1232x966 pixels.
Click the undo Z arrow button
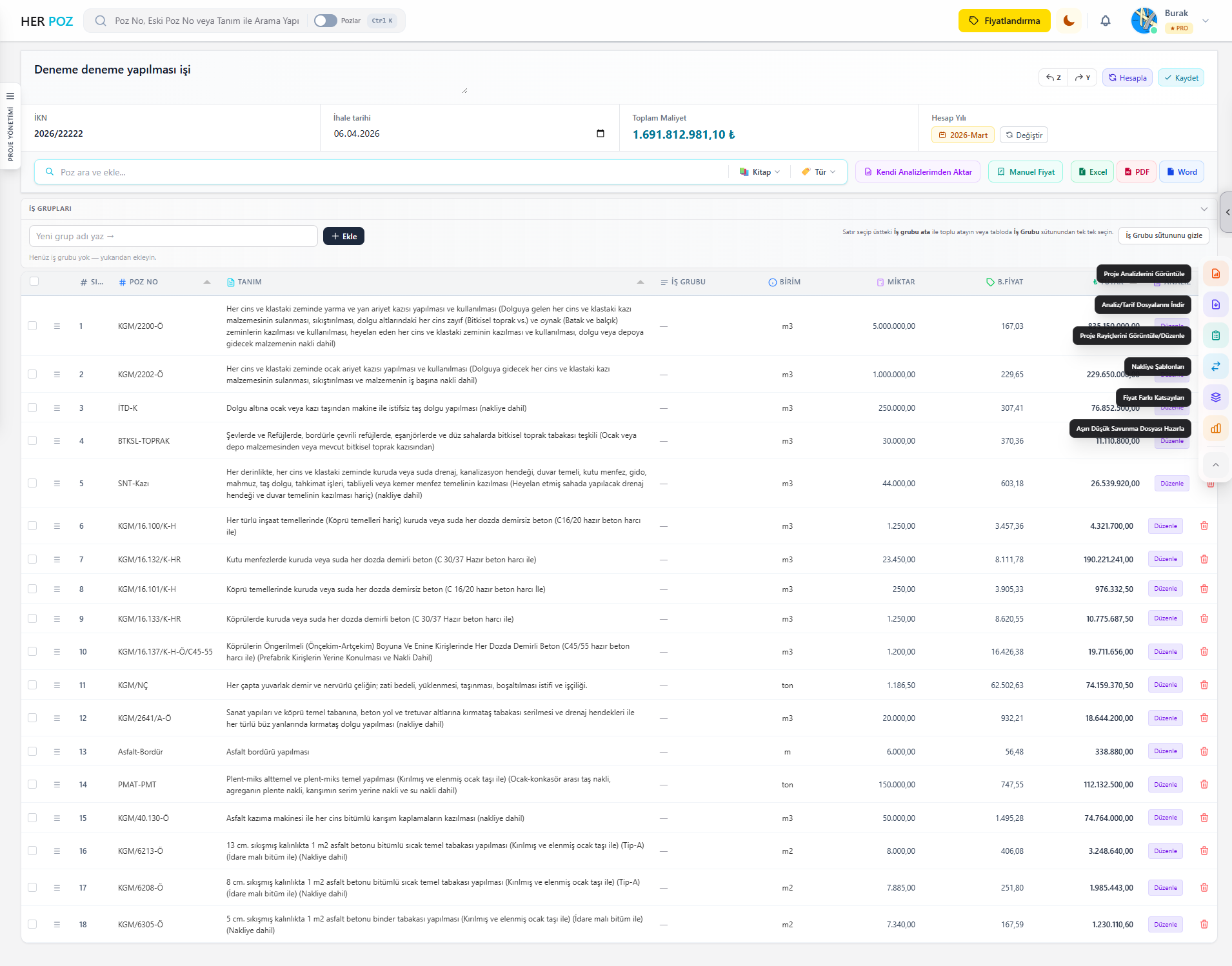pos(1053,78)
